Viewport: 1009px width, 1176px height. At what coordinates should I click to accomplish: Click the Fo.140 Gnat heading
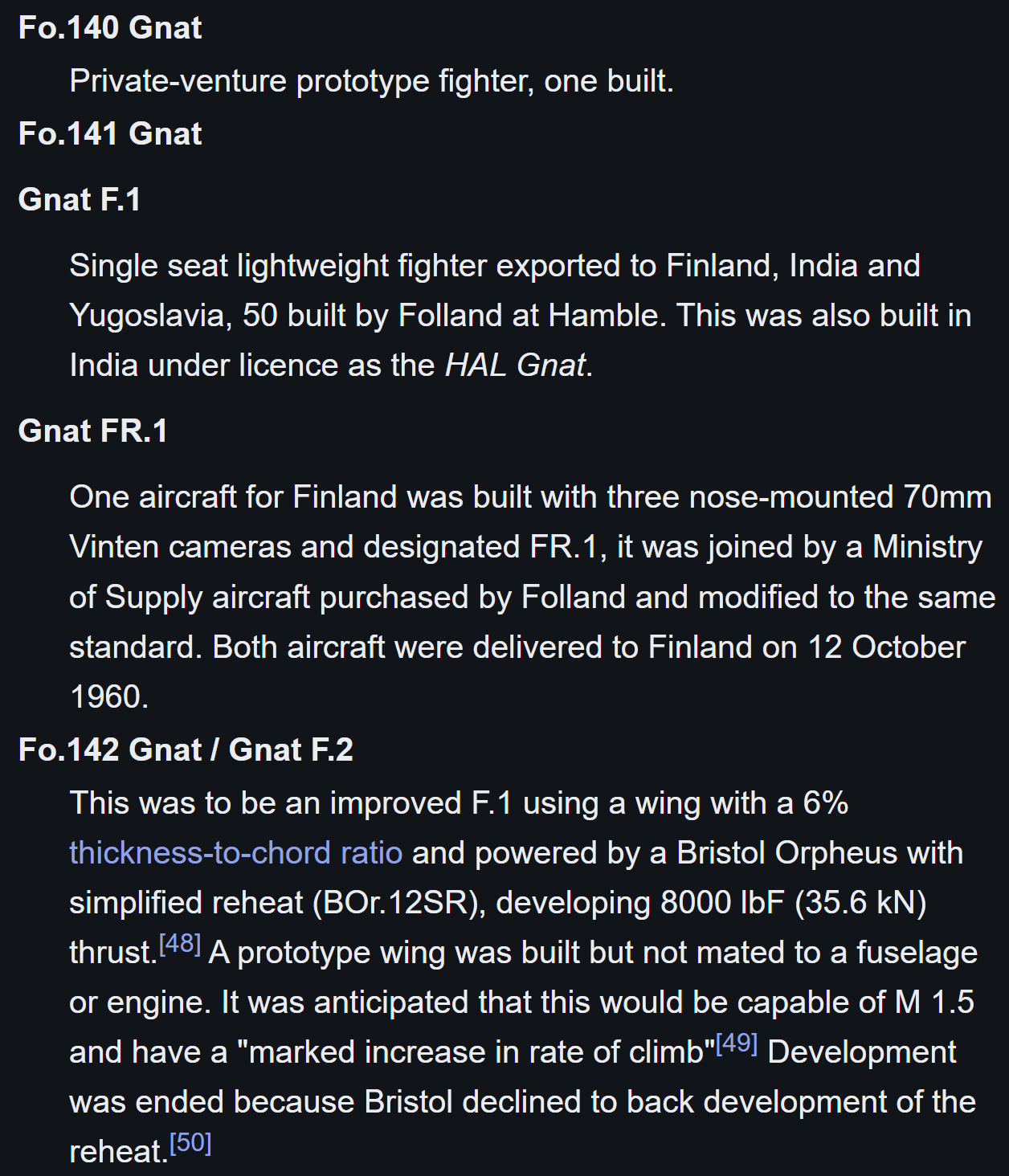[110, 28]
